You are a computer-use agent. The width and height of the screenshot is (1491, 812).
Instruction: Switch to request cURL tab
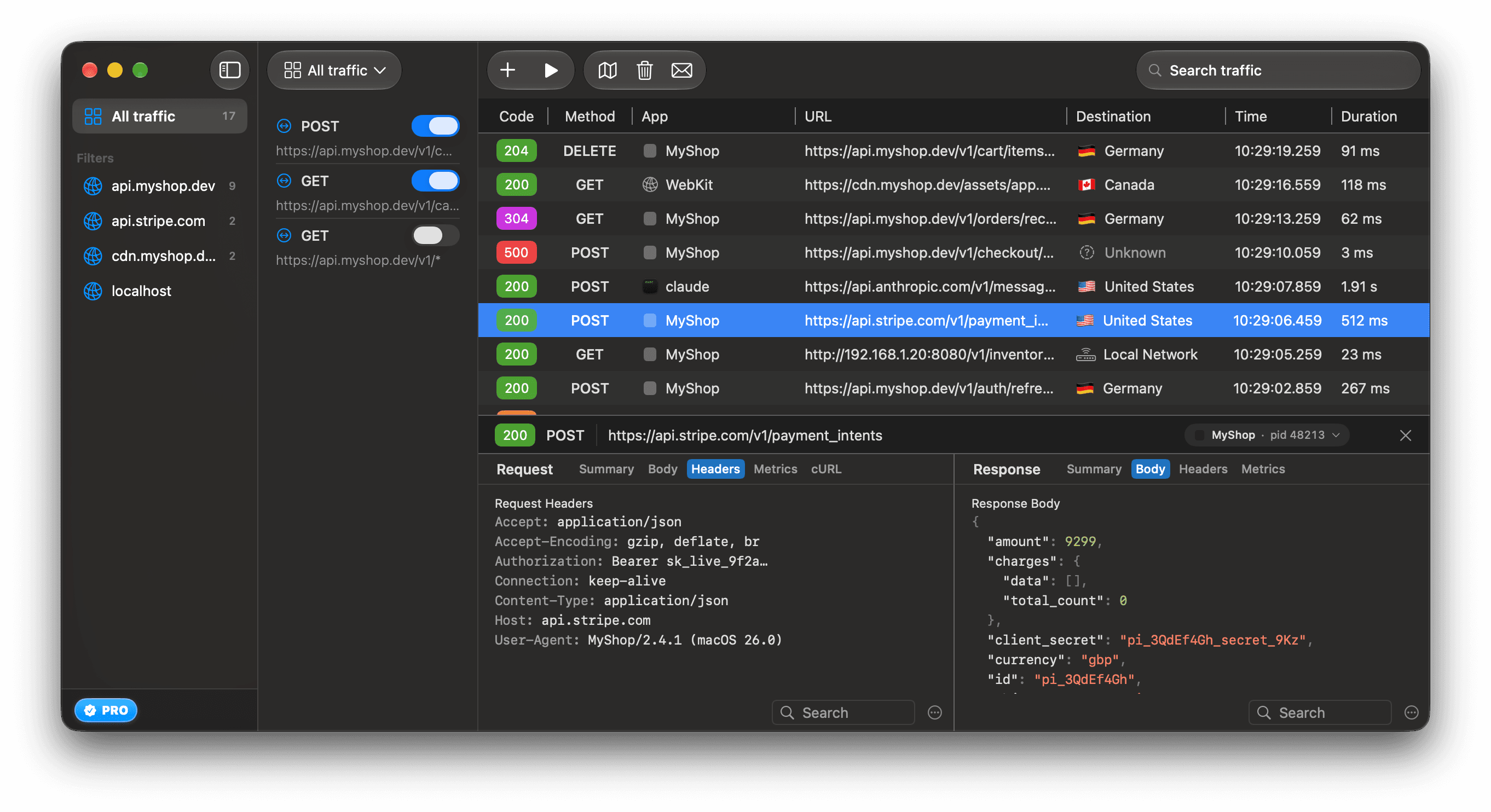[826, 469]
